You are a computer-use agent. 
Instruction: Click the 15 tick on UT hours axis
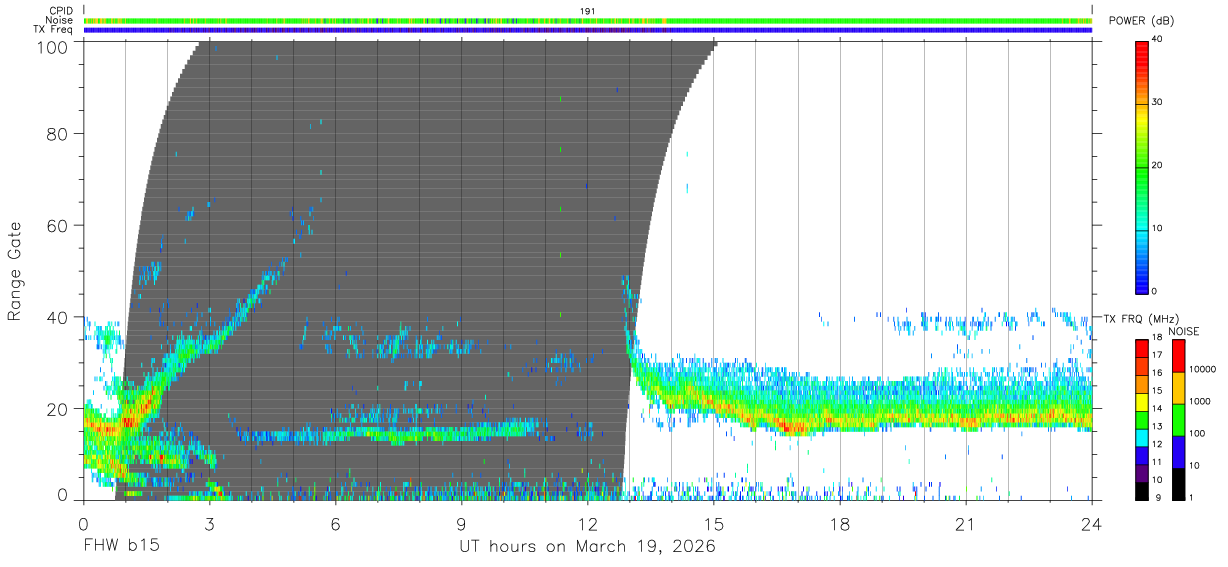click(x=714, y=524)
